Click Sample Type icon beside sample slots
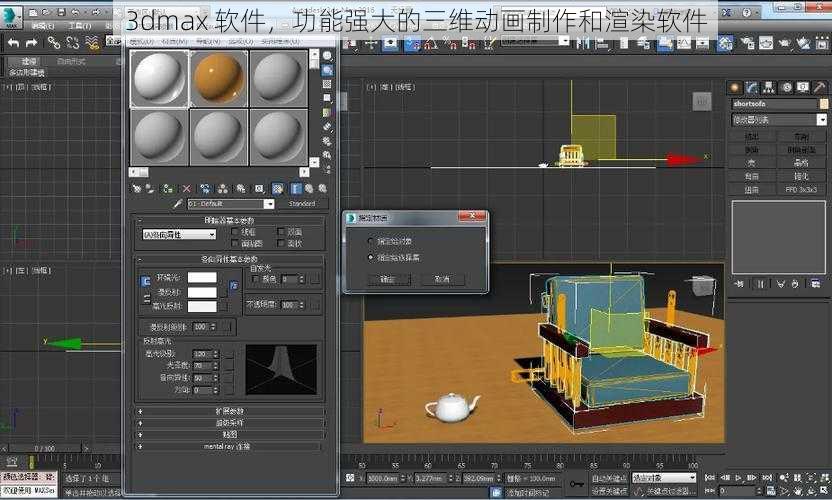832x500 pixels. coord(327,55)
